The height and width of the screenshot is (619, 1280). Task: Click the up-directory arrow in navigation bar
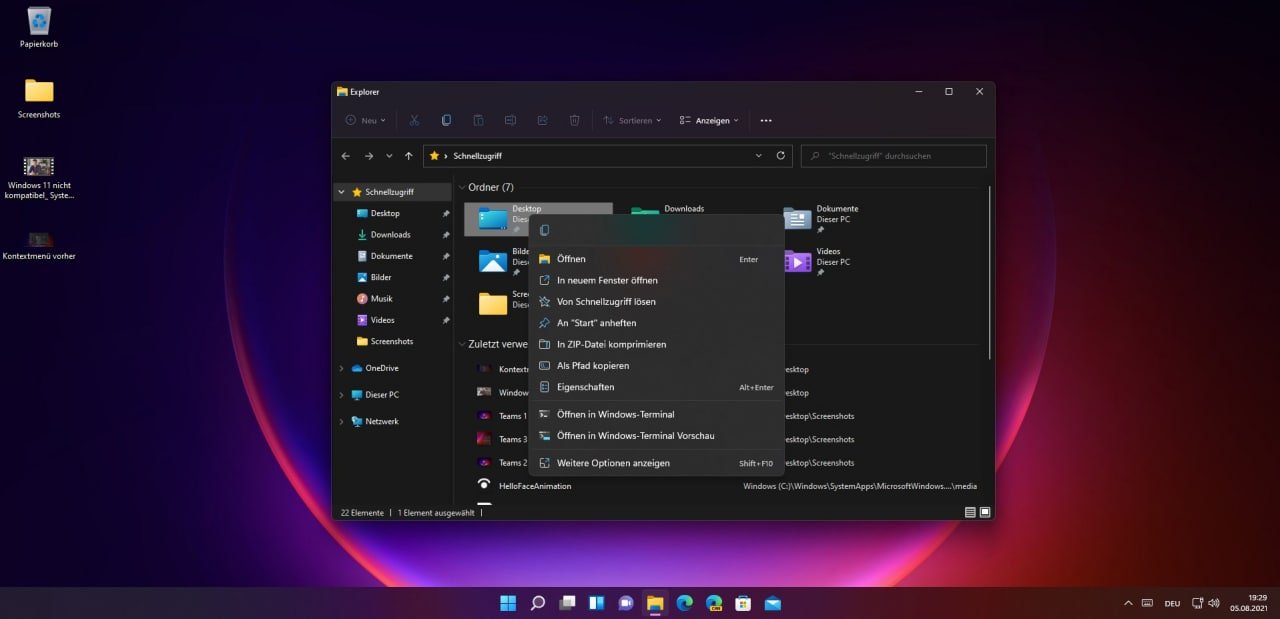coord(408,156)
